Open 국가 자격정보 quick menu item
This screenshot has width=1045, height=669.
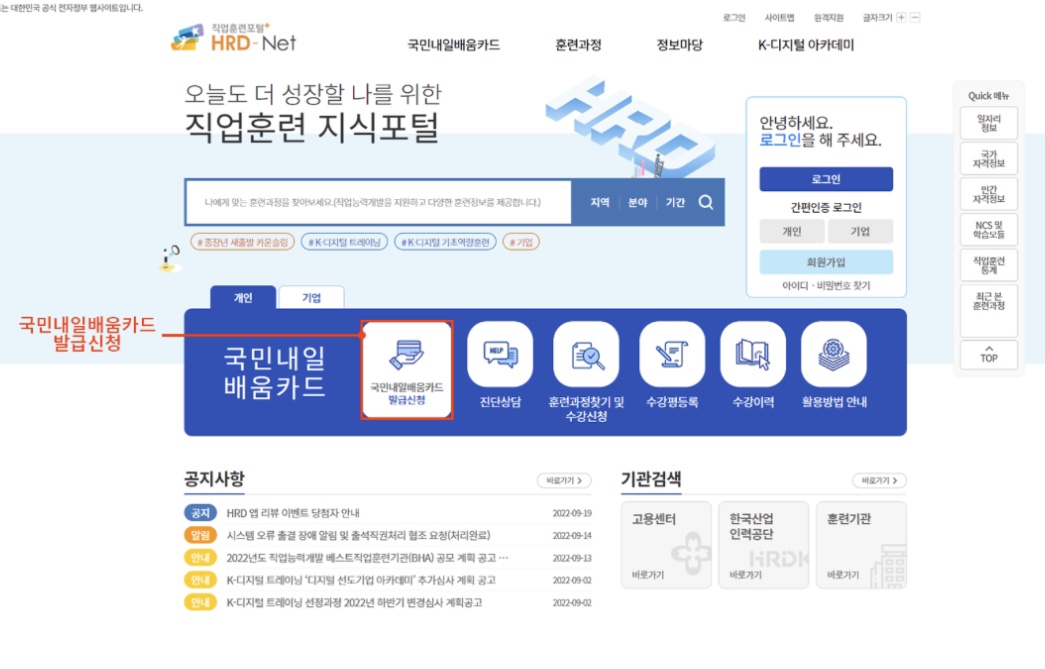pyautogui.click(x=988, y=159)
